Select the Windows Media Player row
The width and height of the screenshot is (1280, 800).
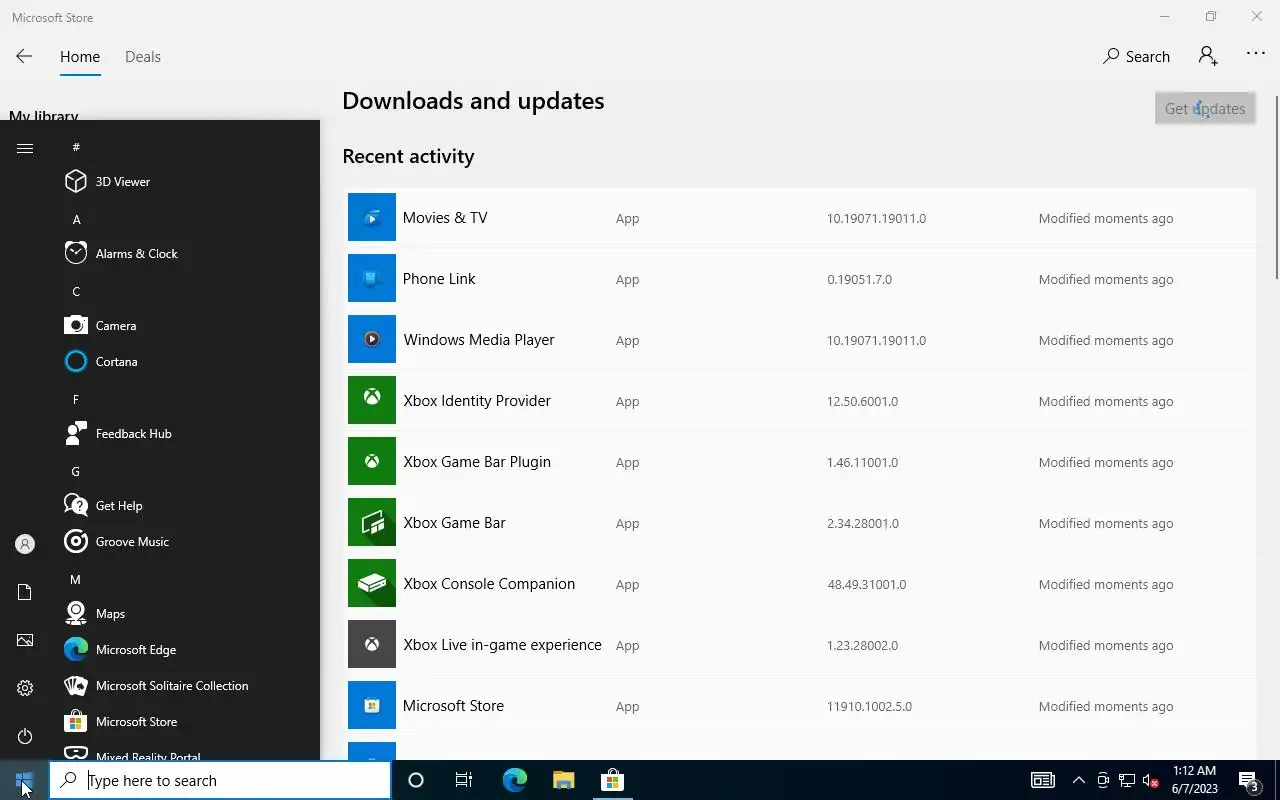[800, 340]
